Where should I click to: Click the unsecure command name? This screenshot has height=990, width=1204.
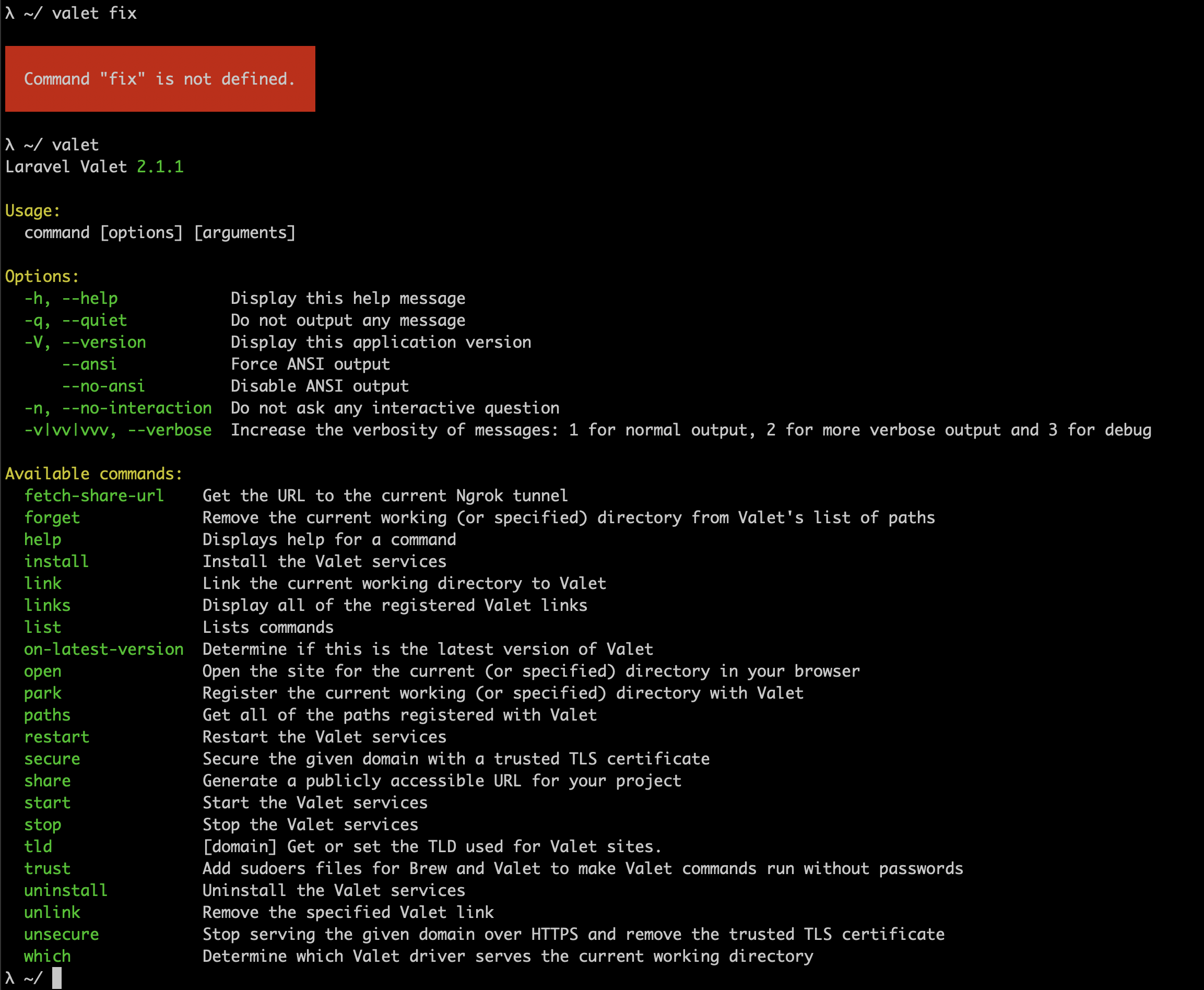click(62, 934)
